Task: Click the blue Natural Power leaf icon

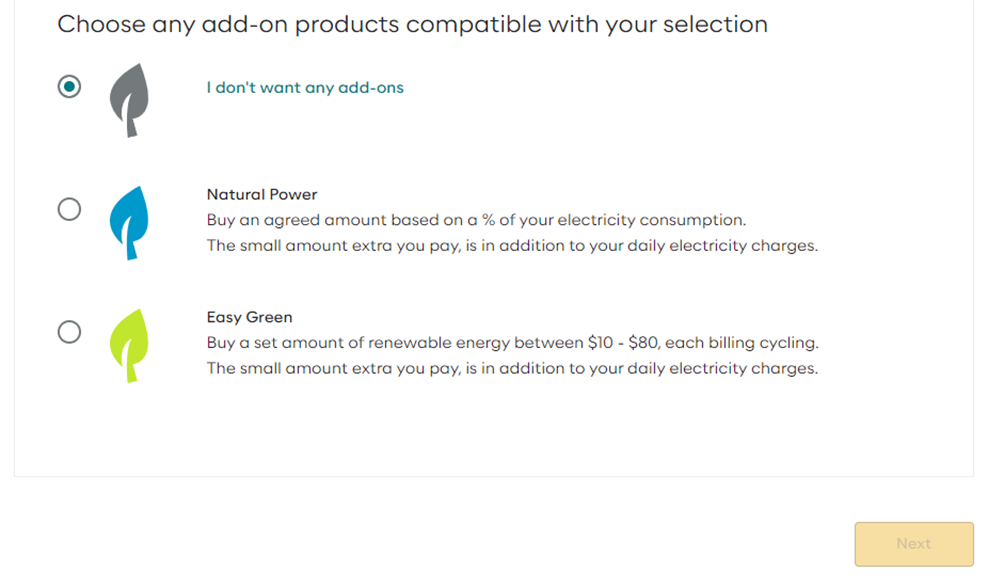Action: pyautogui.click(x=129, y=223)
